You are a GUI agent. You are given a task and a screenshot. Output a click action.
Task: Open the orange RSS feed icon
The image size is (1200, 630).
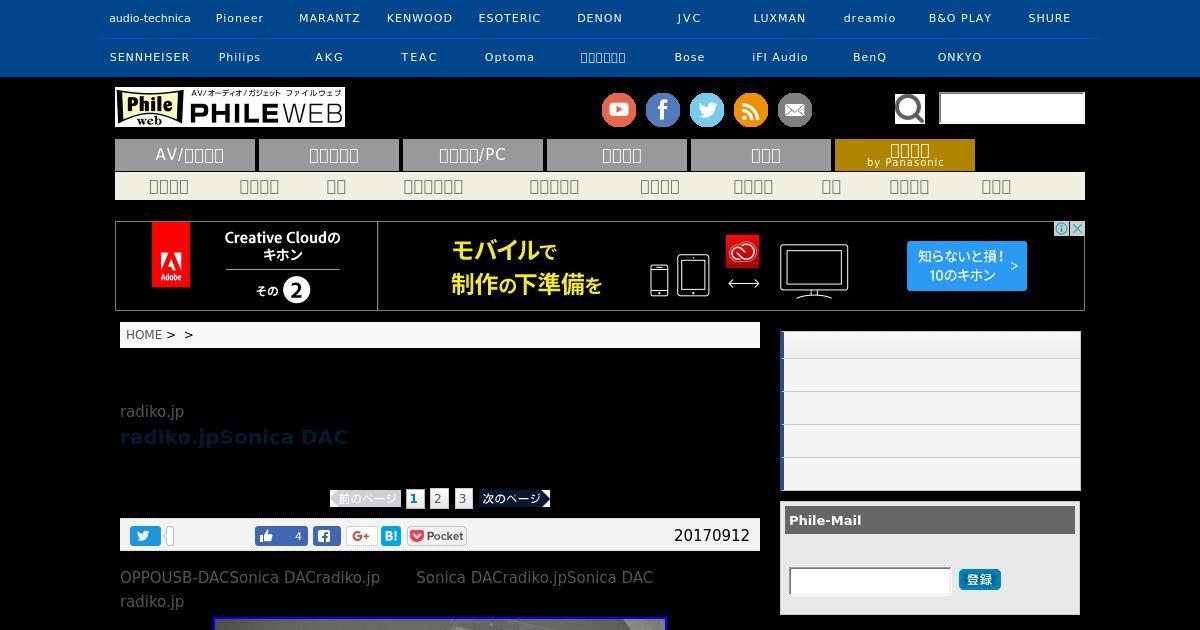click(x=751, y=109)
